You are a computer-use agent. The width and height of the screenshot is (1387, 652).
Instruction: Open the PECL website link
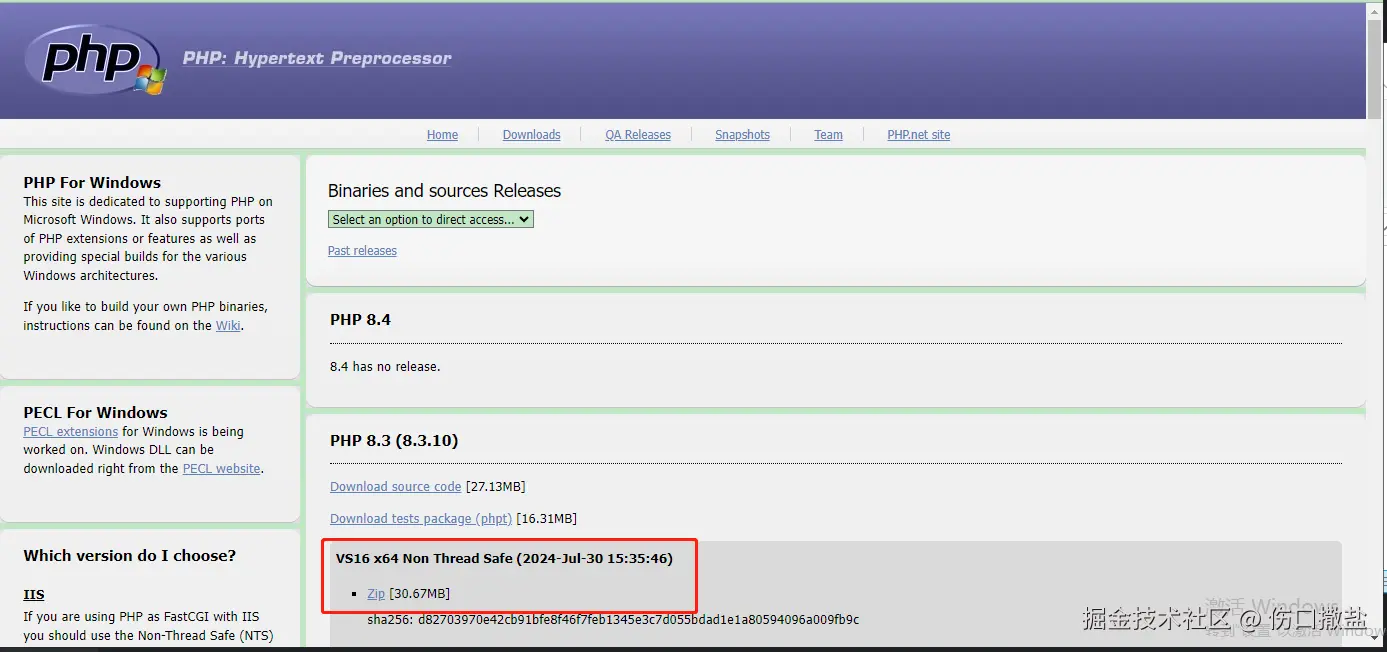coord(221,469)
